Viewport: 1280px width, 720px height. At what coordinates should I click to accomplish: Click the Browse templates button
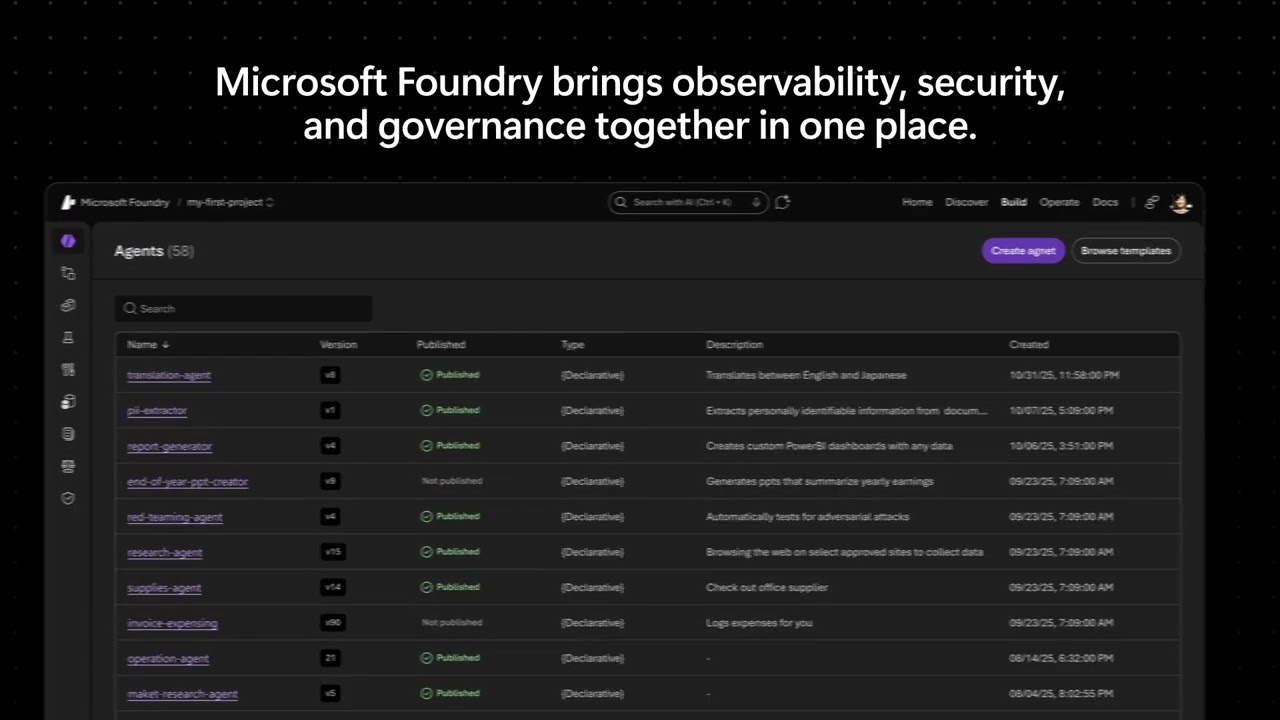(1126, 251)
